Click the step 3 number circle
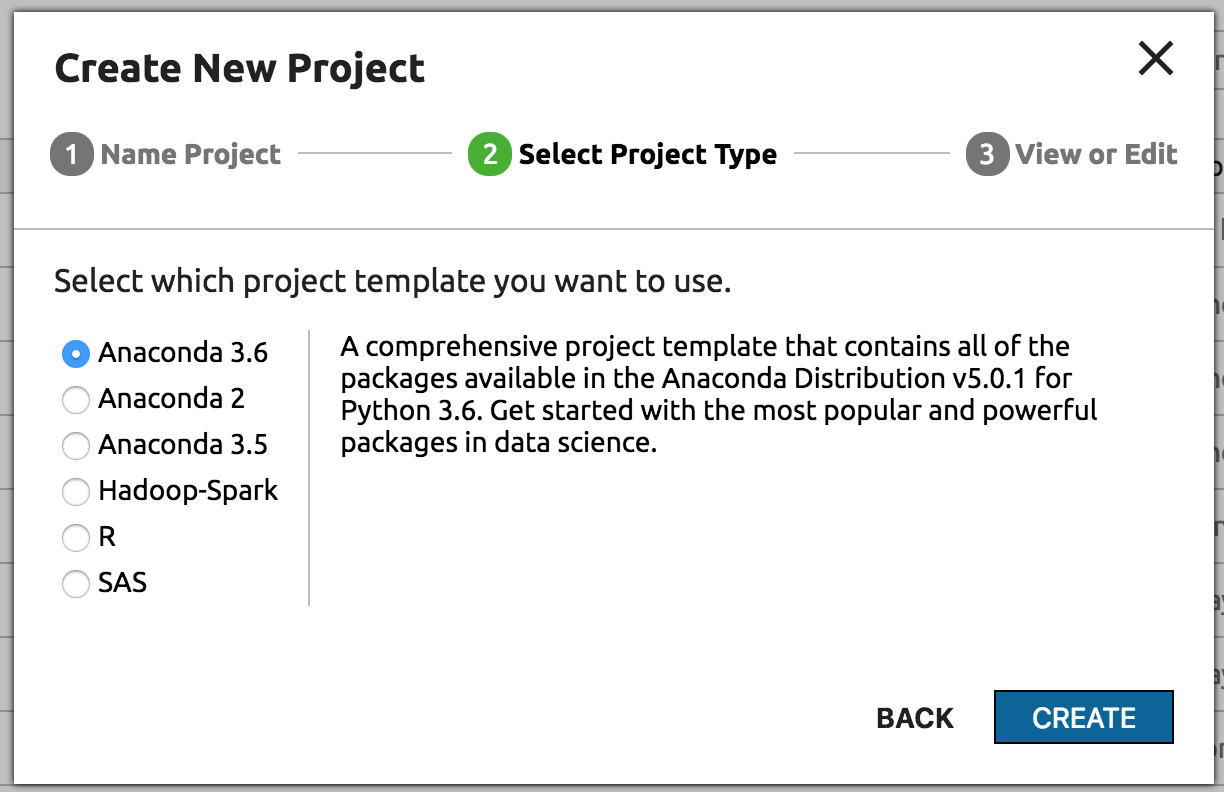The width and height of the screenshot is (1224, 792). click(x=987, y=155)
